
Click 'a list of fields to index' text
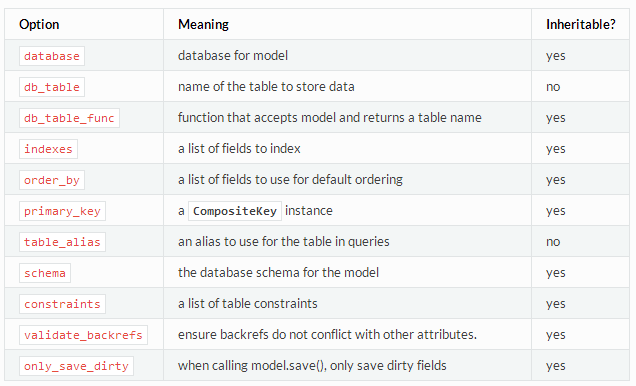coord(239,148)
